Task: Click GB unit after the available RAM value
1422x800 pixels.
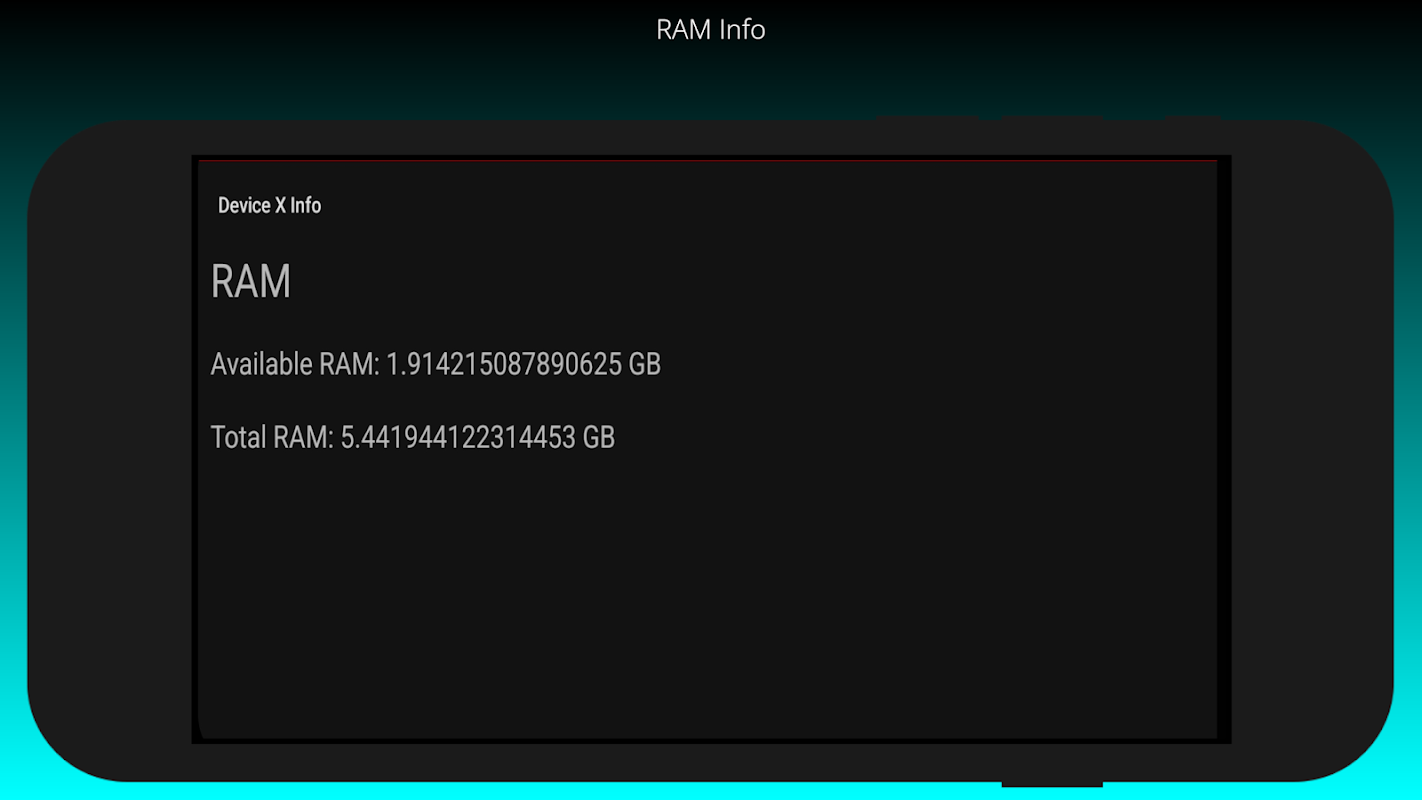Action: [645, 364]
